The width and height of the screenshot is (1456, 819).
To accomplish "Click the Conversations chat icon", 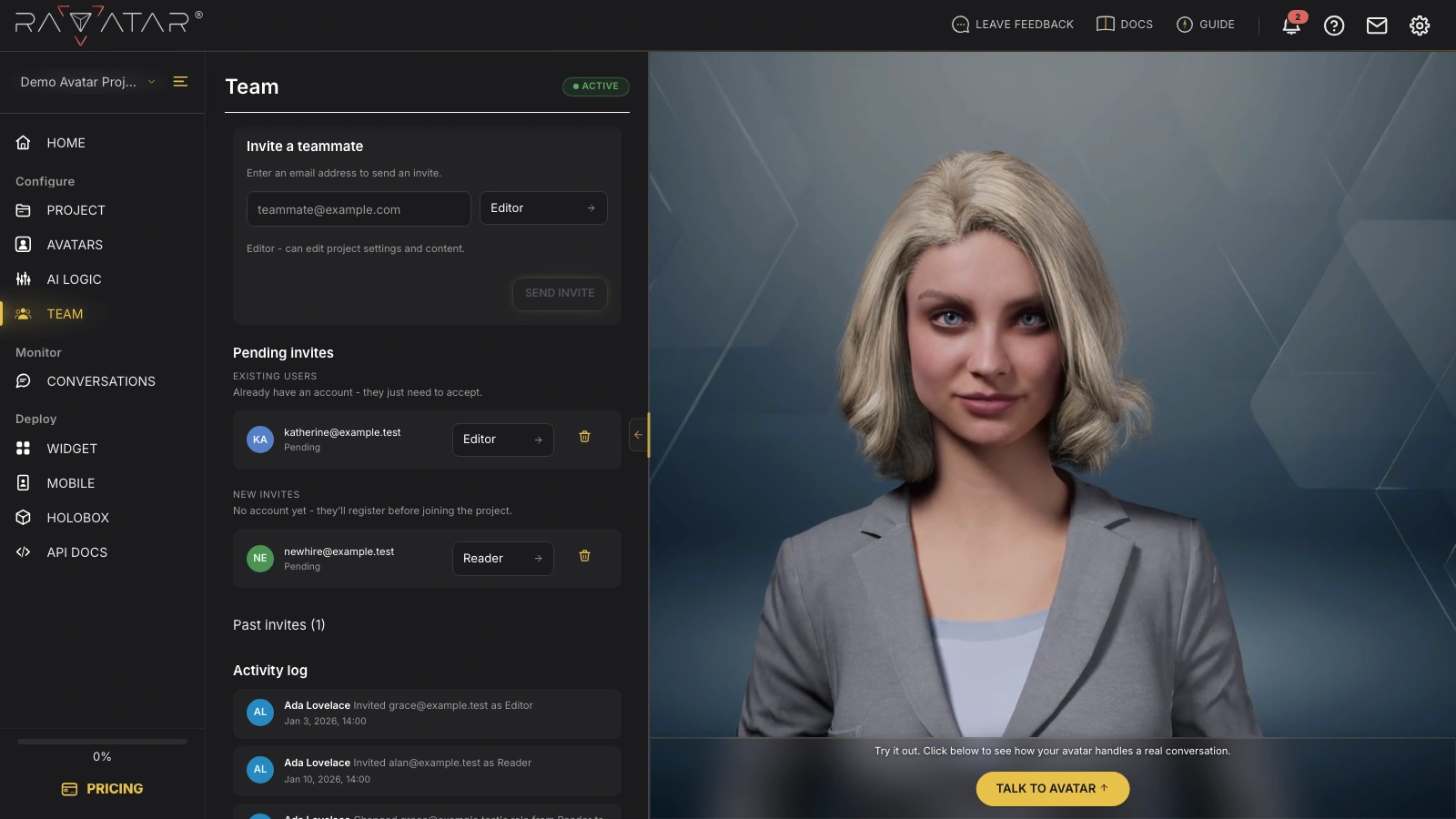I will pos(24,381).
